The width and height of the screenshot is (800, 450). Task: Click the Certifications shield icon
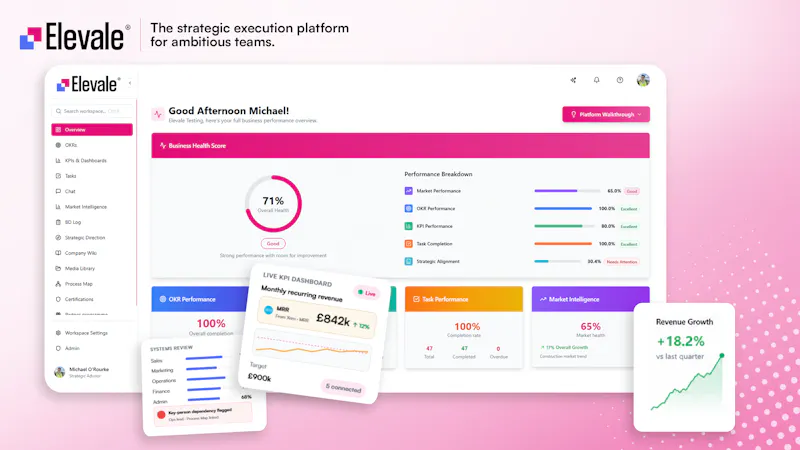point(58,299)
